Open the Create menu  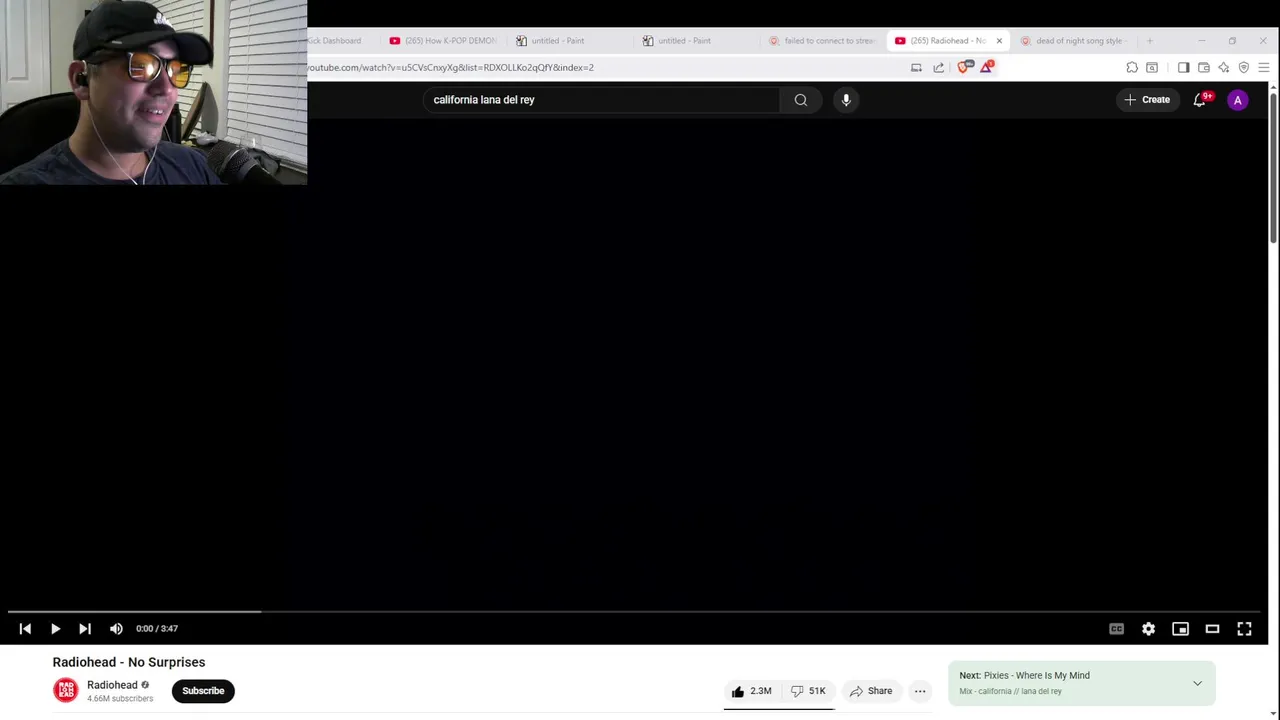tap(1146, 100)
